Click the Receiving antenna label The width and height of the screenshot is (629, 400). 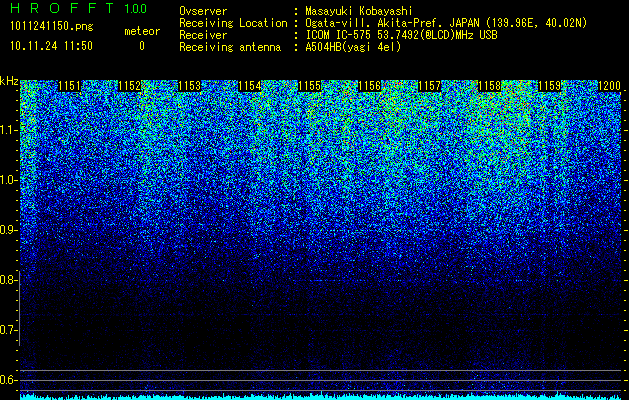click(230, 47)
